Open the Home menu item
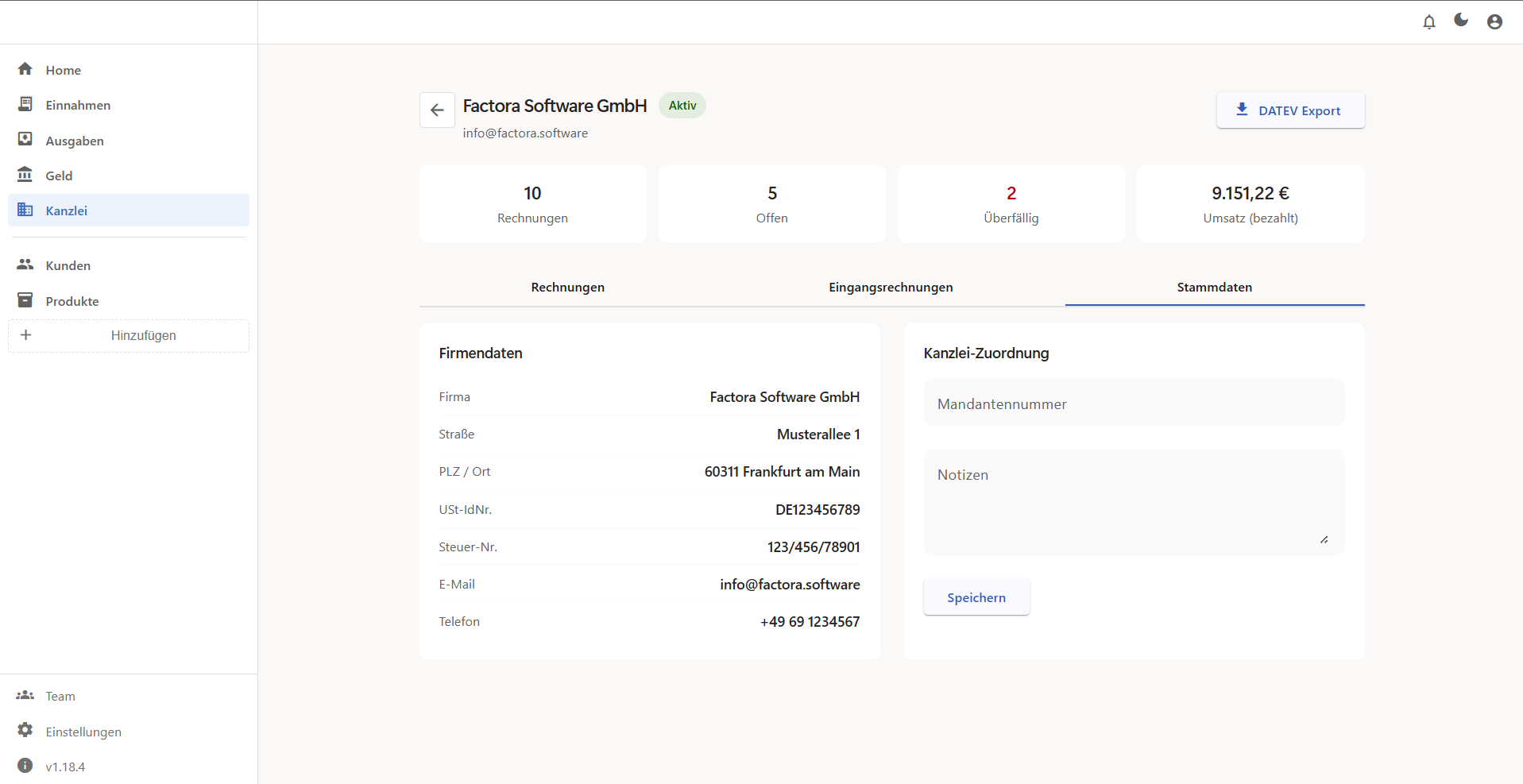 [x=129, y=70]
